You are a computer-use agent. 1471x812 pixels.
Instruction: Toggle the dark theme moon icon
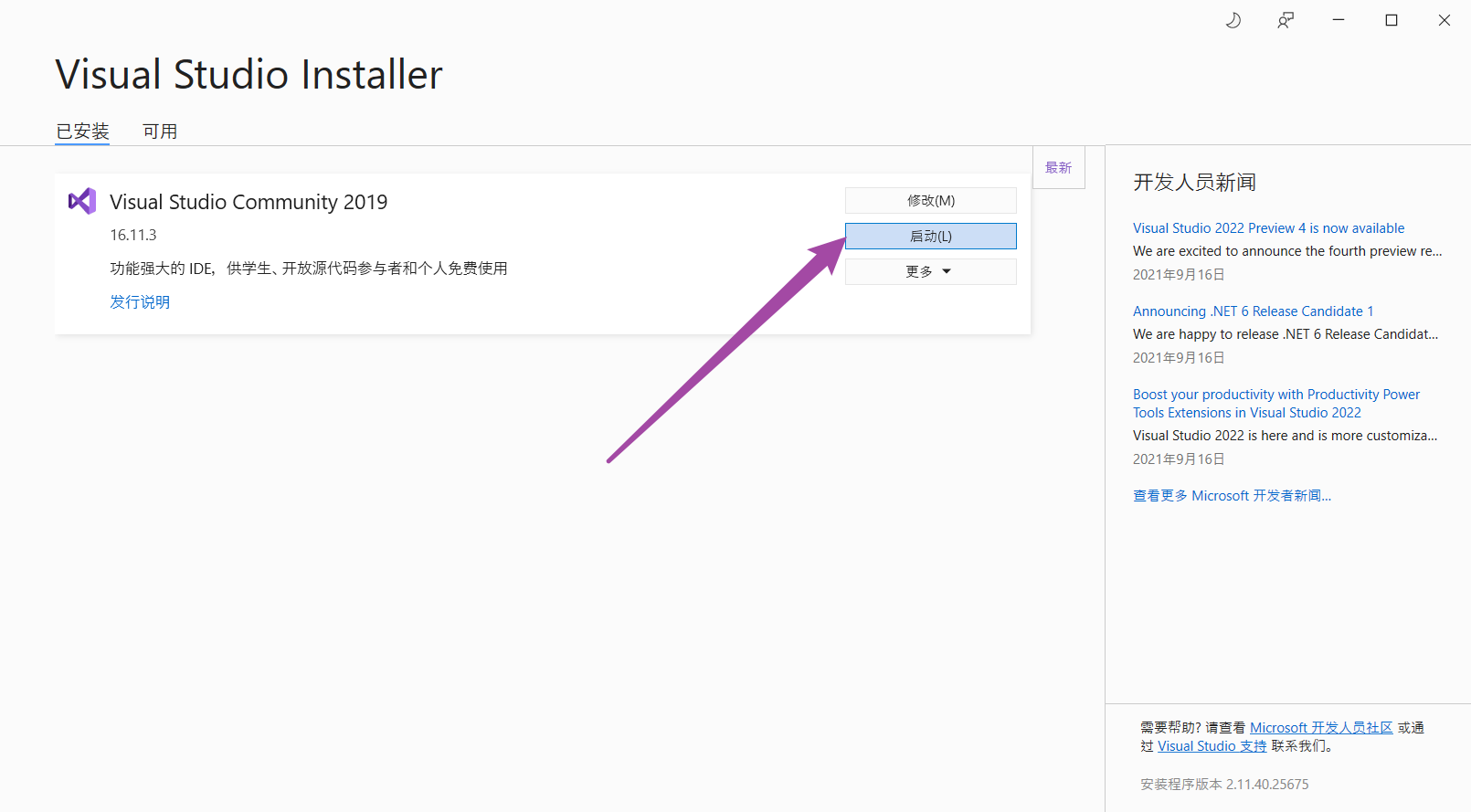(1233, 20)
